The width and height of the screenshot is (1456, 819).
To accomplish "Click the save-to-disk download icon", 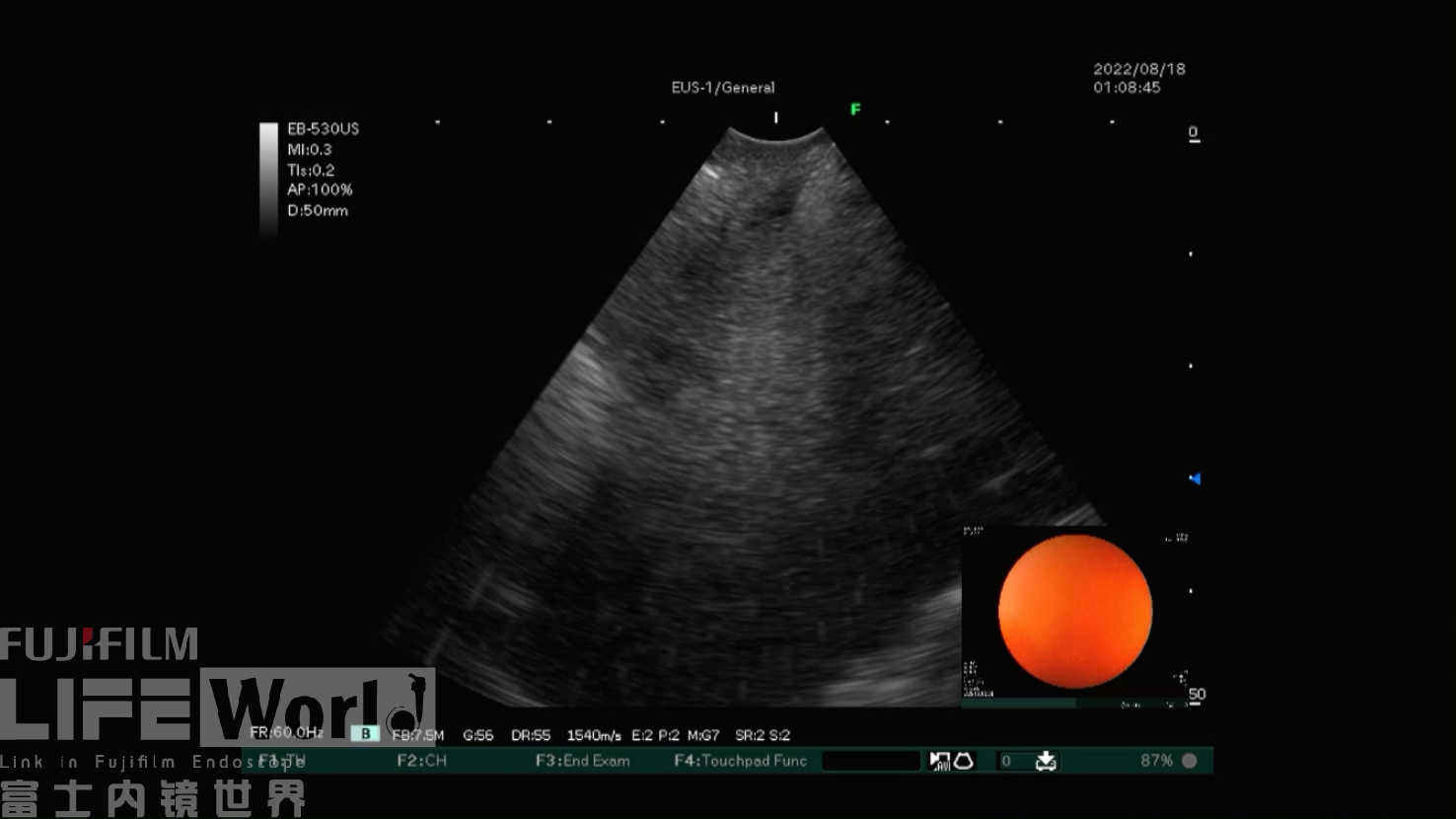I will point(1046,761).
